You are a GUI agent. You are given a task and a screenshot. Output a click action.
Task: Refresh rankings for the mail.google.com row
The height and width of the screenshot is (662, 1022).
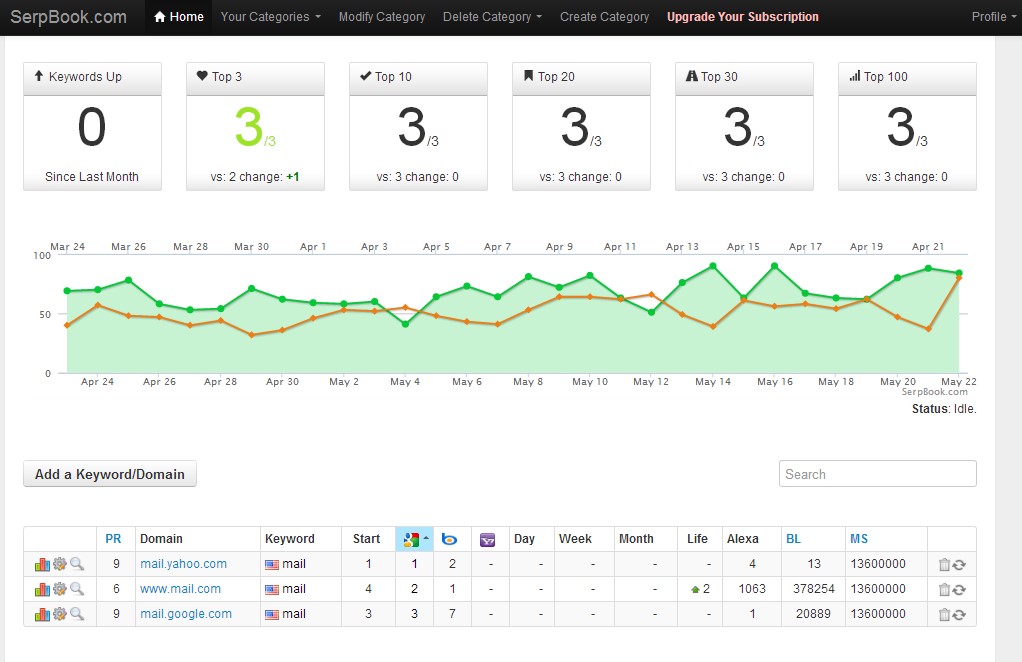(x=959, y=614)
